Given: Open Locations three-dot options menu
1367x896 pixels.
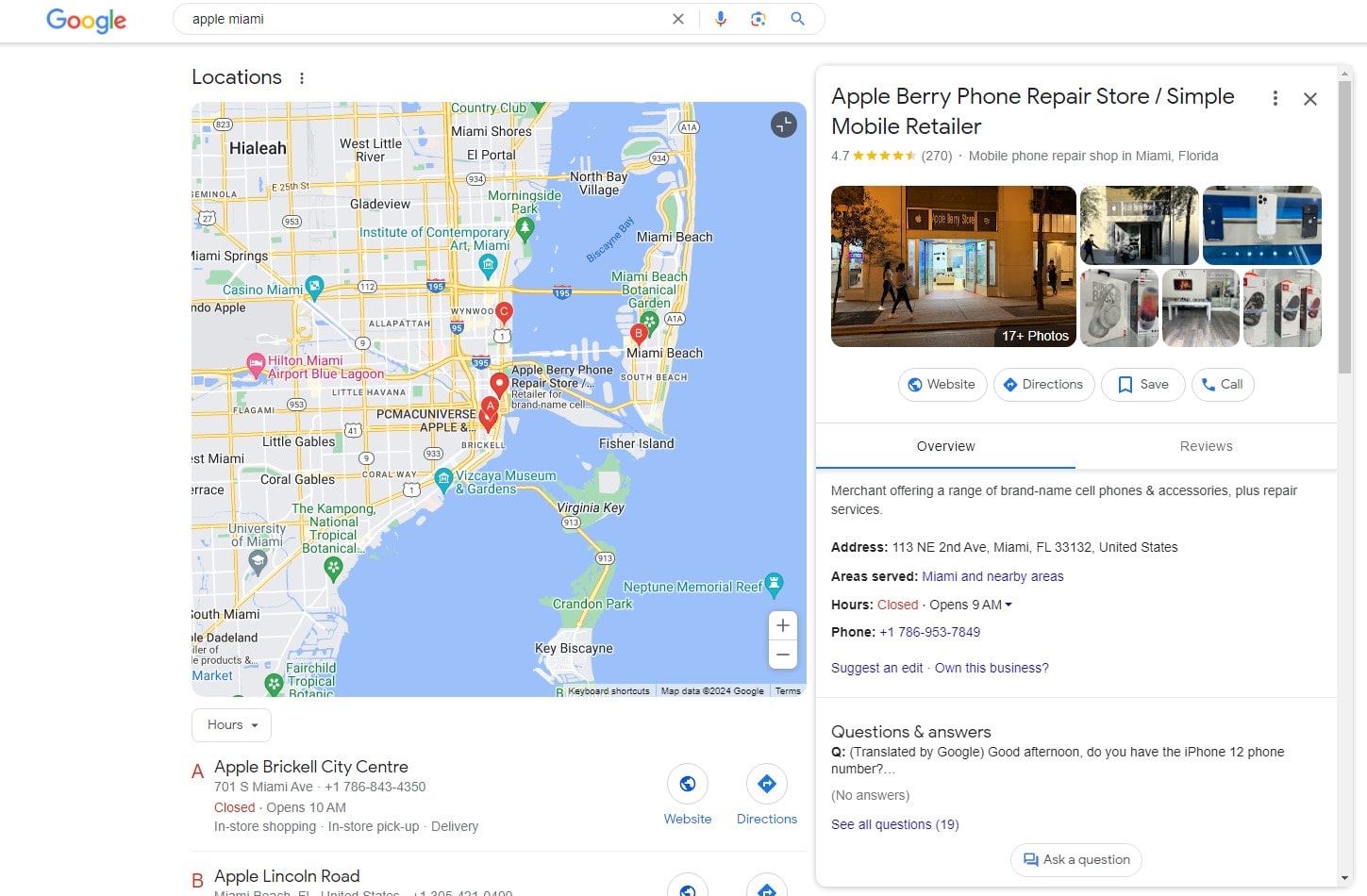Looking at the screenshot, I should (301, 78).
